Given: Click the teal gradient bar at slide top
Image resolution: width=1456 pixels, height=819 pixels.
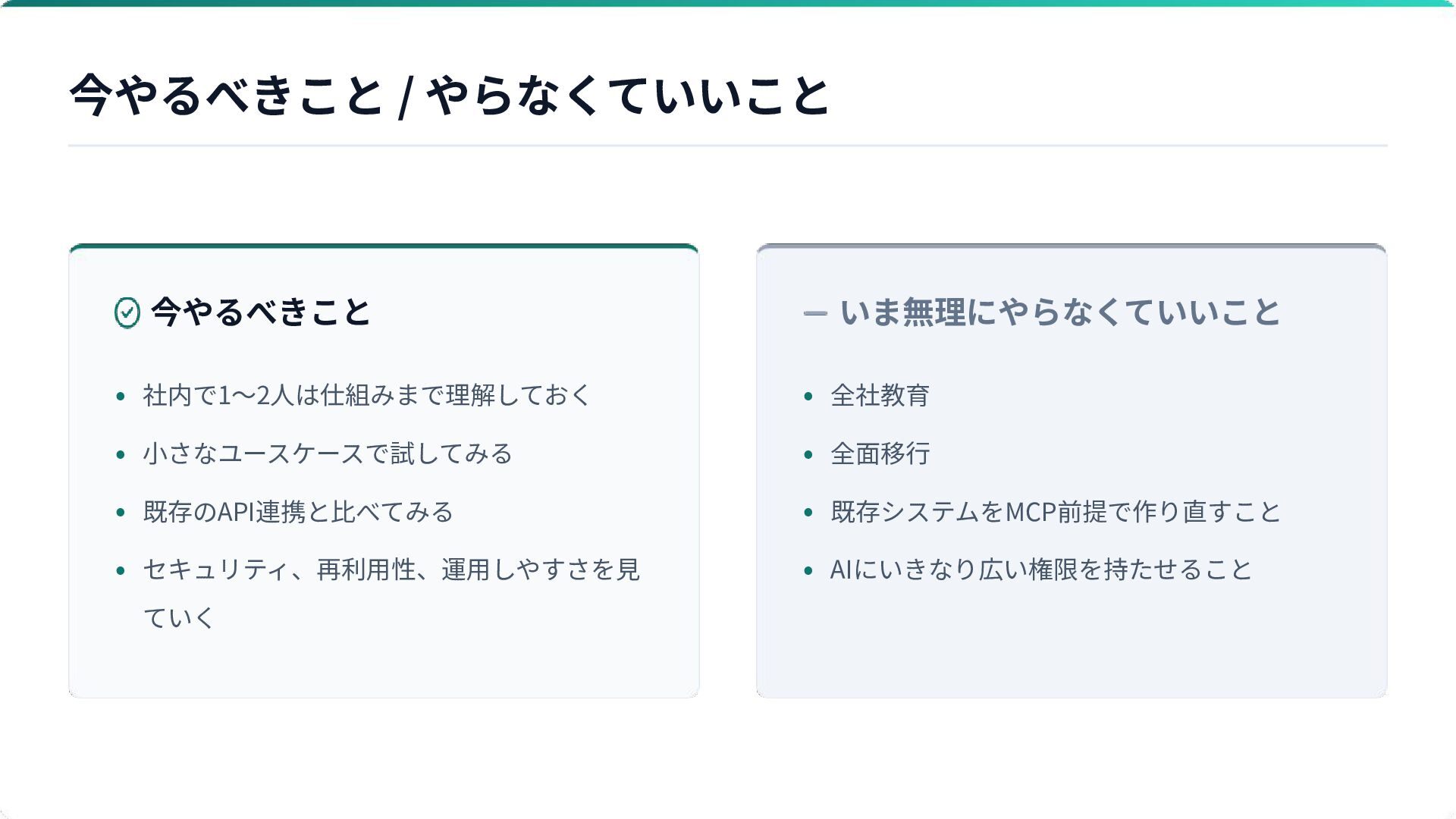Looking at the screenshot, I should tap(728, 3).
